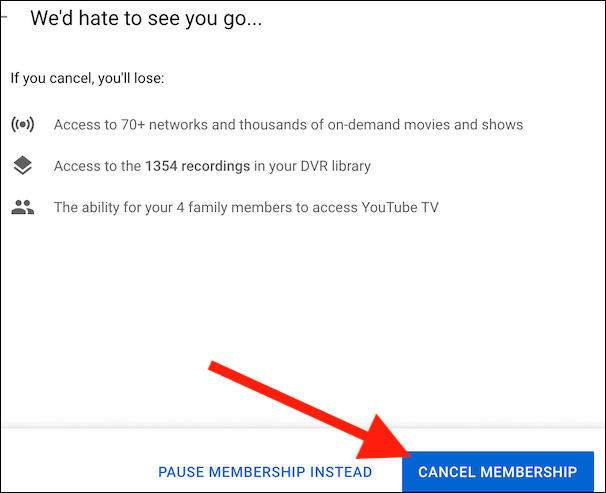Choose Pause Membership Instead
This screenshot has height=493, width=606.
(x=265, y=472)
